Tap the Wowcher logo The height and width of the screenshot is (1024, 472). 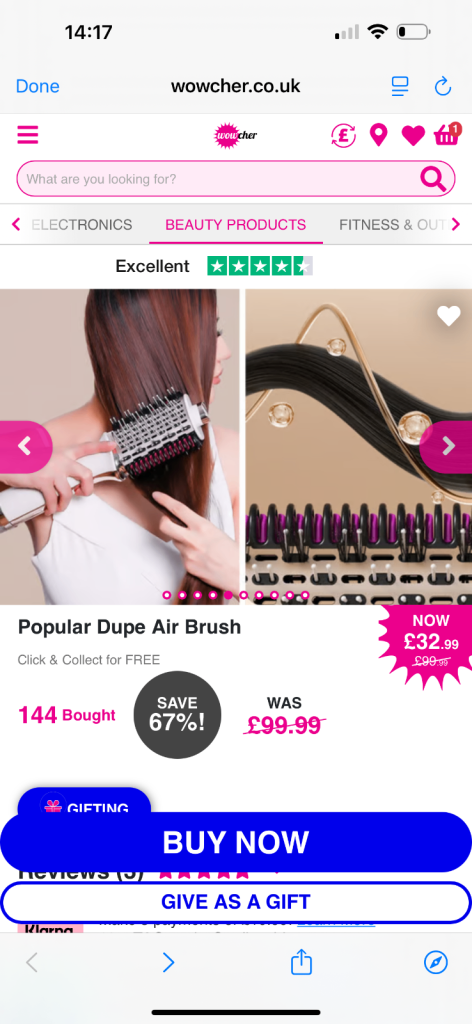point(236,136)
